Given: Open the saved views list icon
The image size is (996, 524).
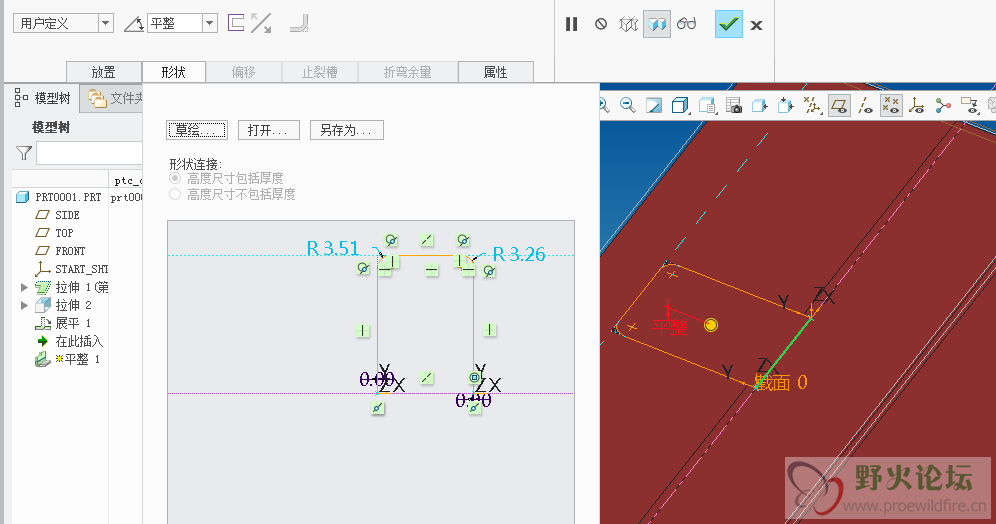Looking at the screenshot, I should [708, 105].
